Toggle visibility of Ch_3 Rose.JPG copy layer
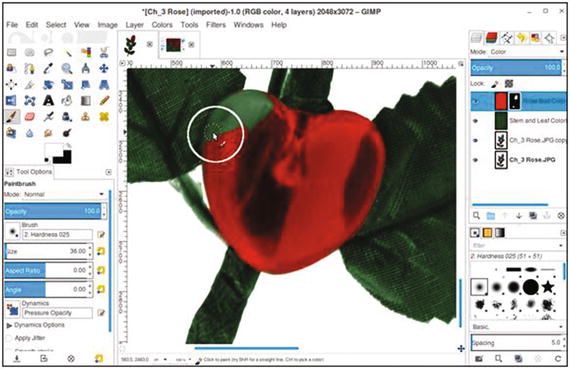The height and width of the screenshot is (369, 570). click(x=476, y=140)
